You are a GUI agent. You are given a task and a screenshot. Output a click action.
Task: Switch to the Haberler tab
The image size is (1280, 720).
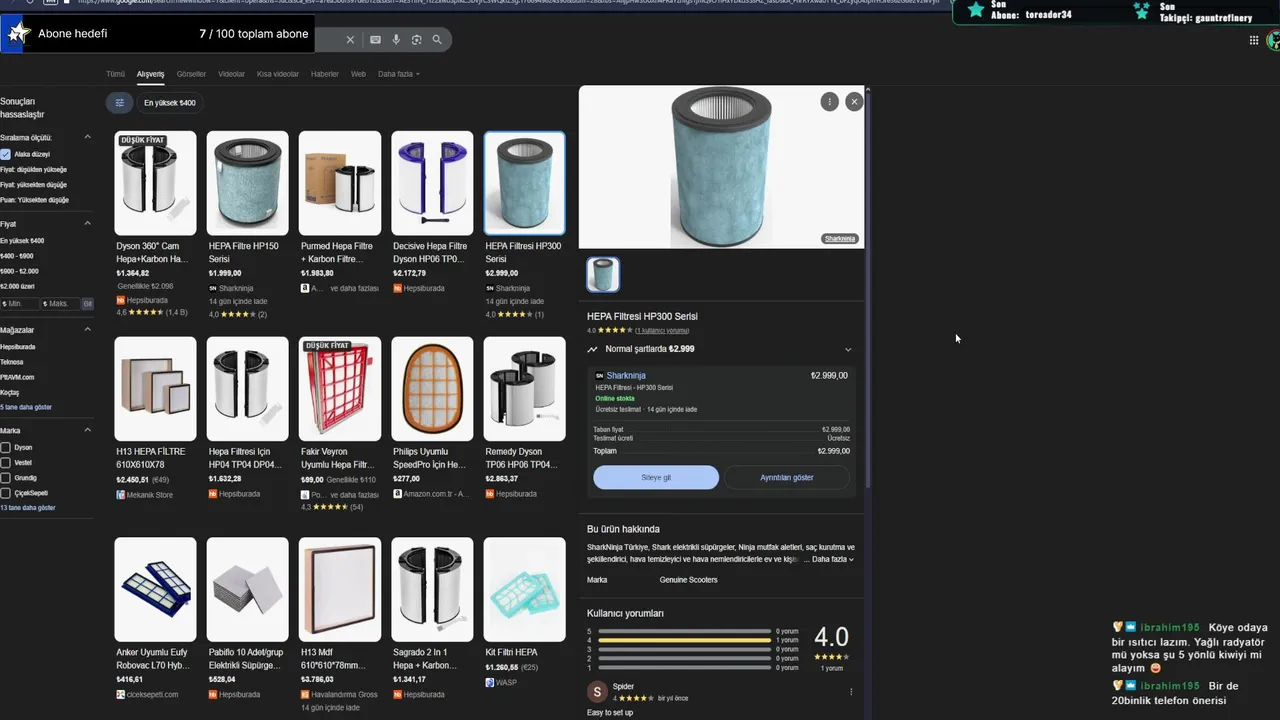(325, 74)
